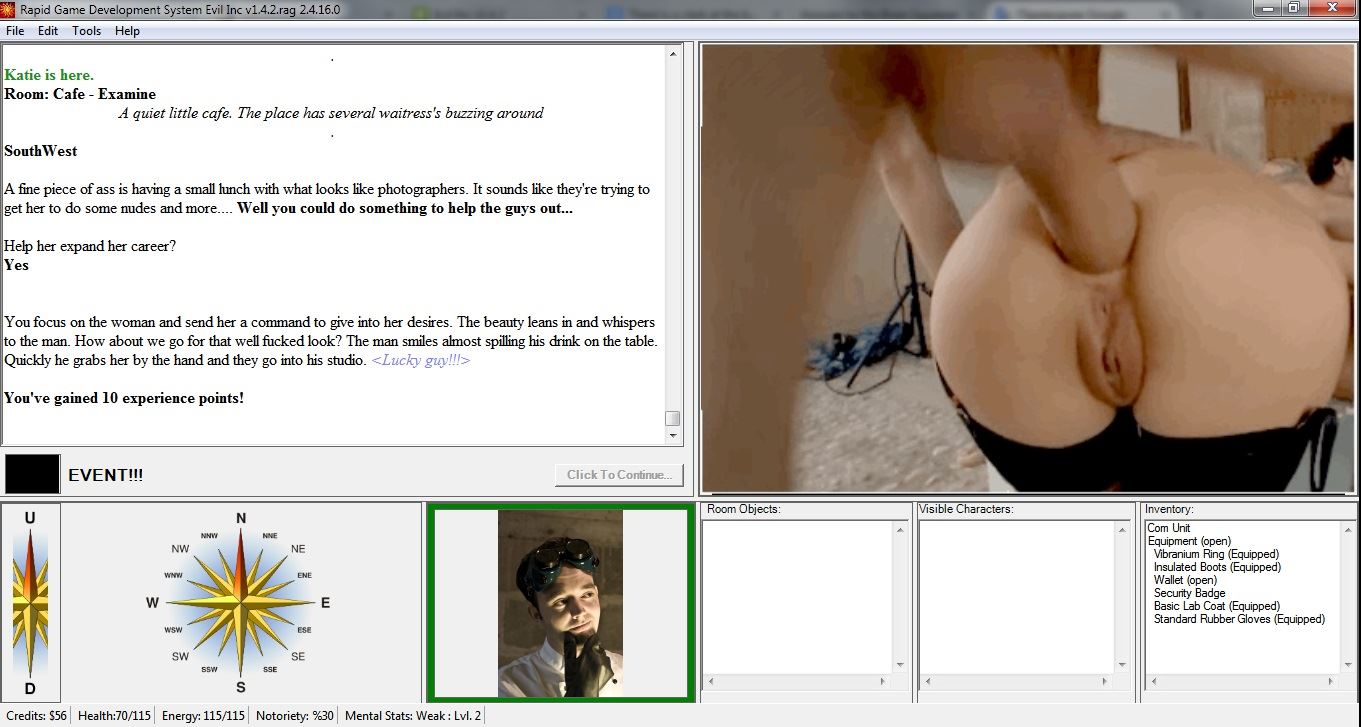Select Vibranium Ring (Equipped) item

1216,554
